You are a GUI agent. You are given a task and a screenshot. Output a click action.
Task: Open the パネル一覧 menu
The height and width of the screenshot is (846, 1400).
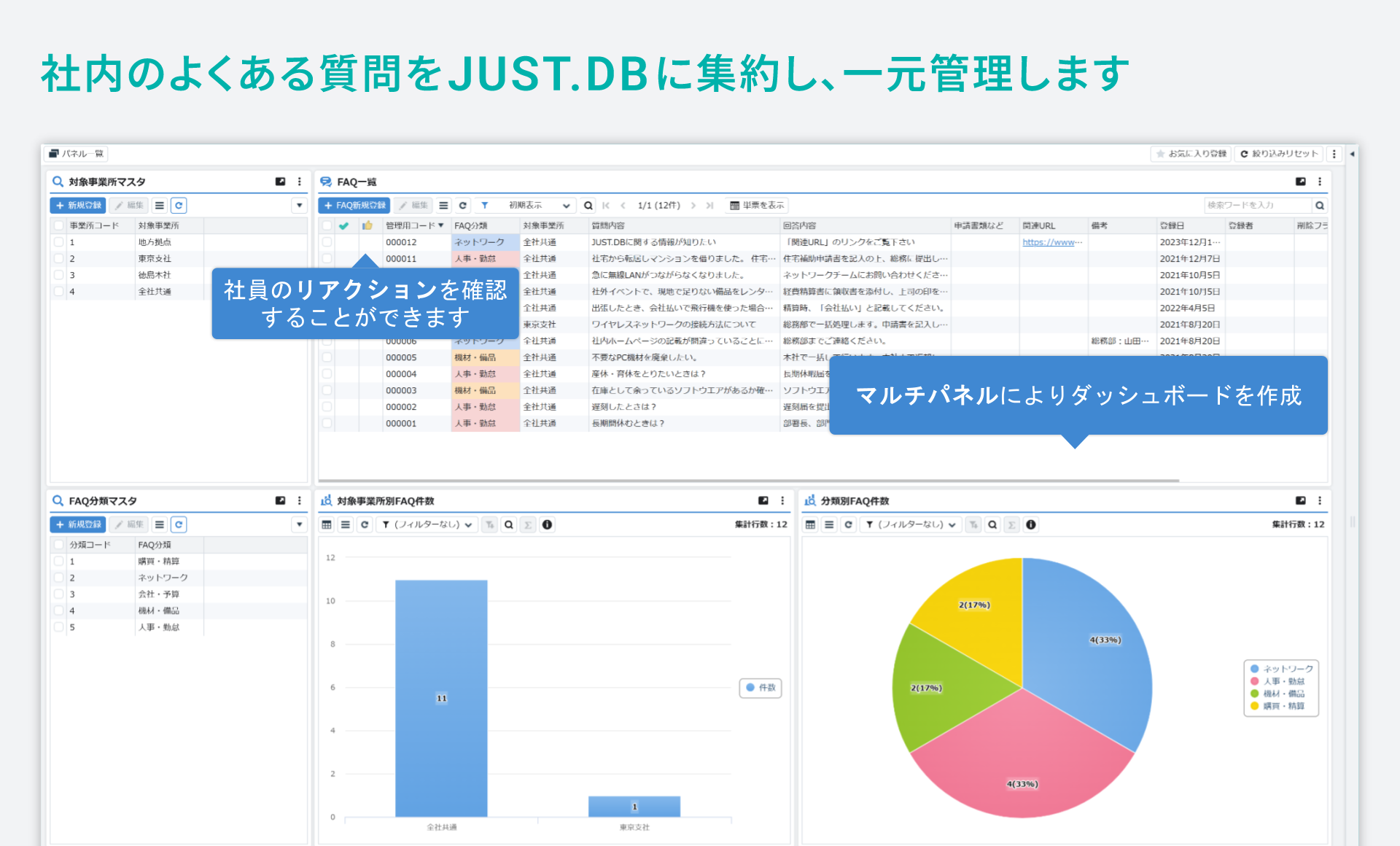pyautogui.click(x=77, y=153)
